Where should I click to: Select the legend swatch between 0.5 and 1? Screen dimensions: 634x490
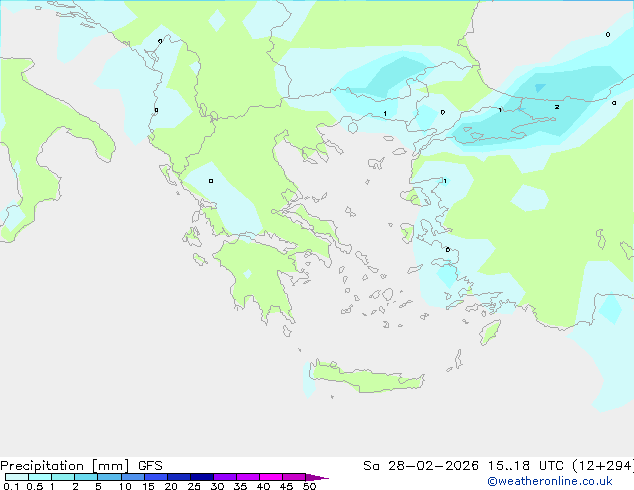40,477
